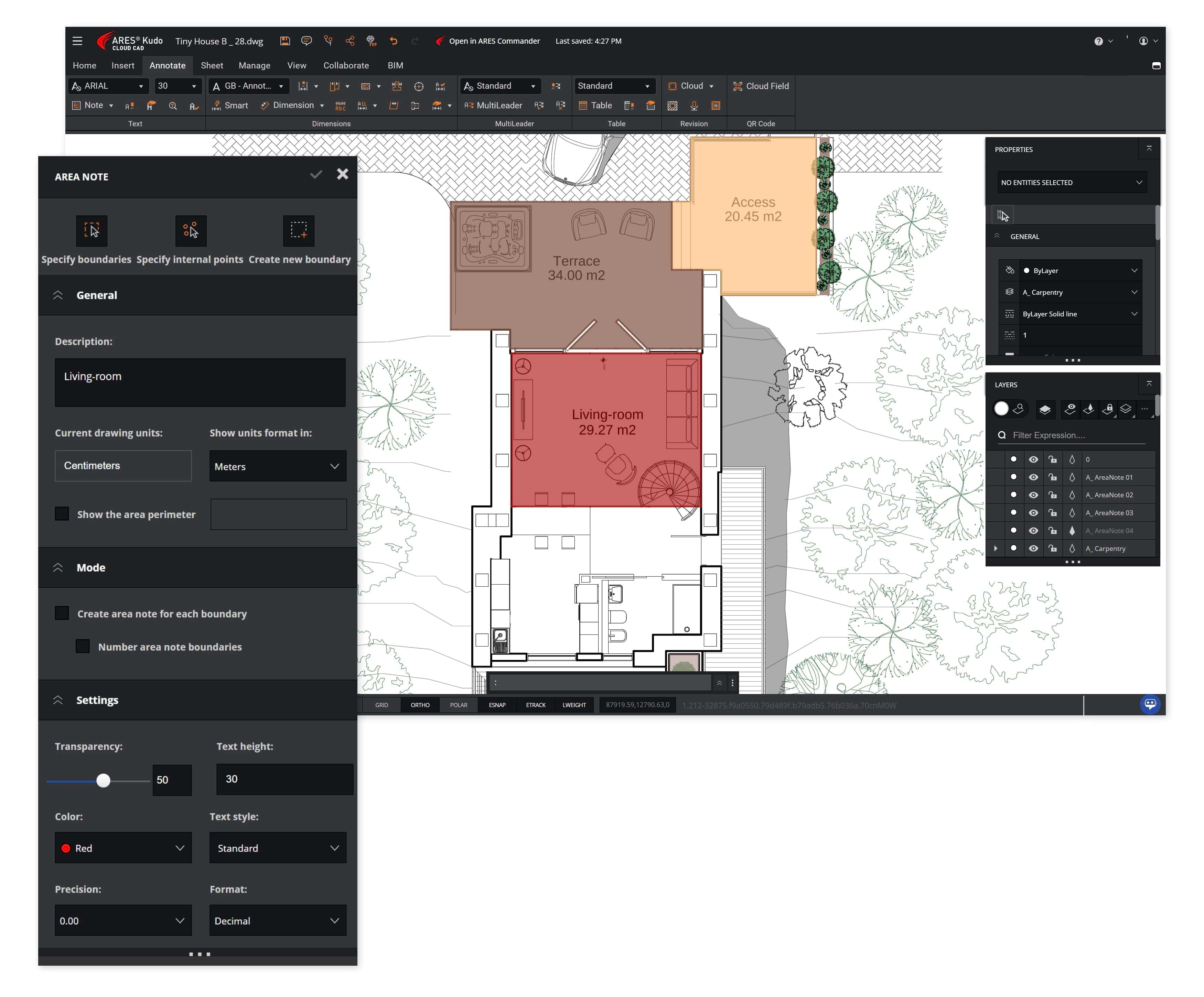This screenshot has width=1204, height=997.
Task: Check Create area note for each boundary
Action: 62,613
